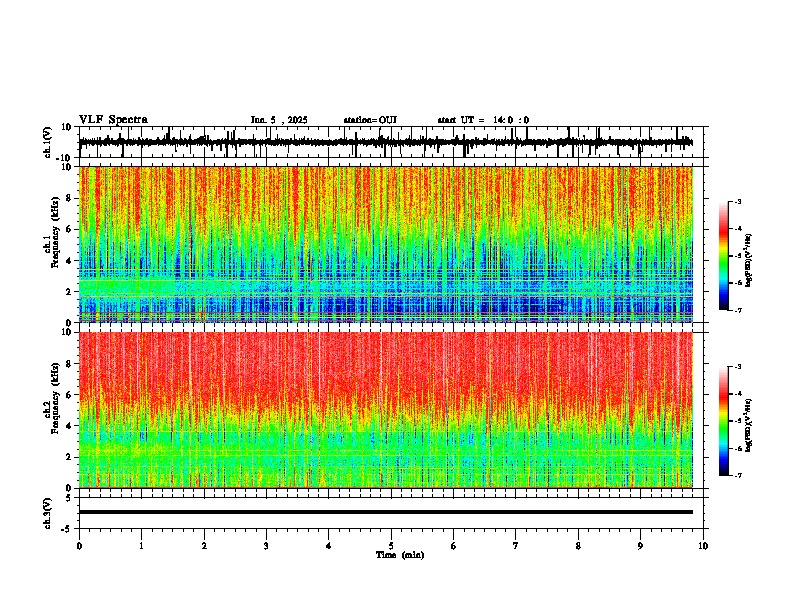Click time axis tick label "1"
Image resolution: width=792 pixels, height=612 pixels.
pyautogui.click(x=141, y=546)
